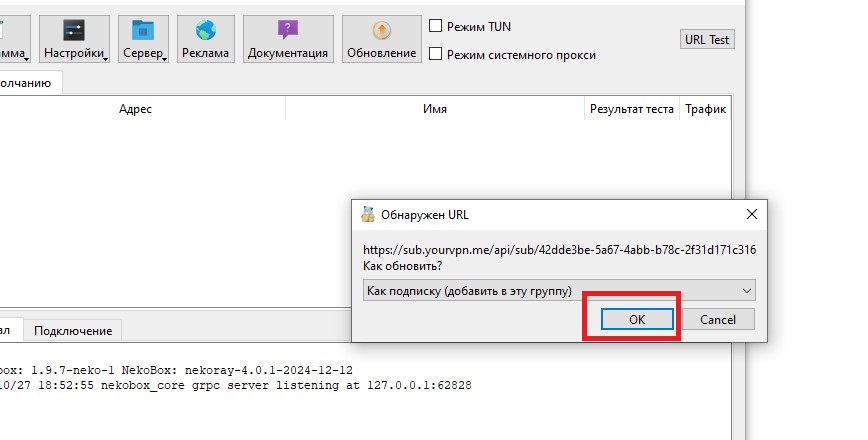Toggle Режим системного прокси checkbox
Image resolution: width=868 pixels, height=440 pixels.
click(x=435, y=55)
